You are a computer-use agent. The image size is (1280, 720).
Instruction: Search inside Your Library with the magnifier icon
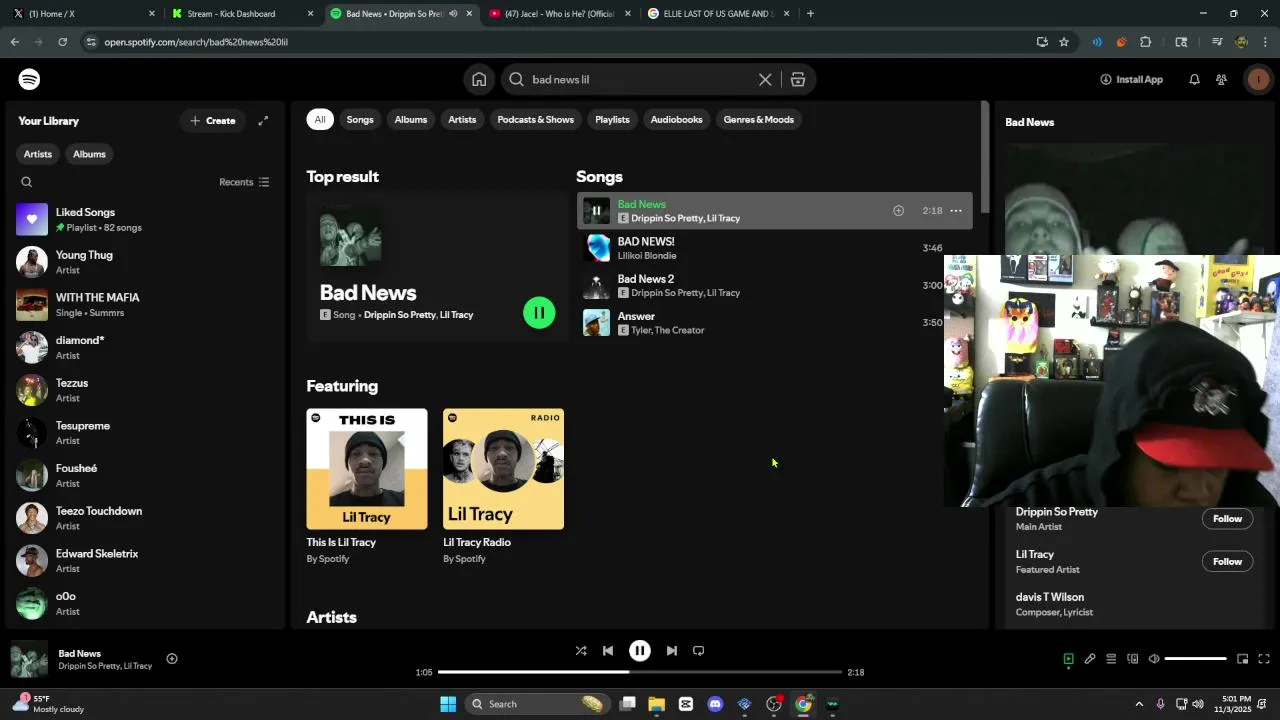coord(27,182)
